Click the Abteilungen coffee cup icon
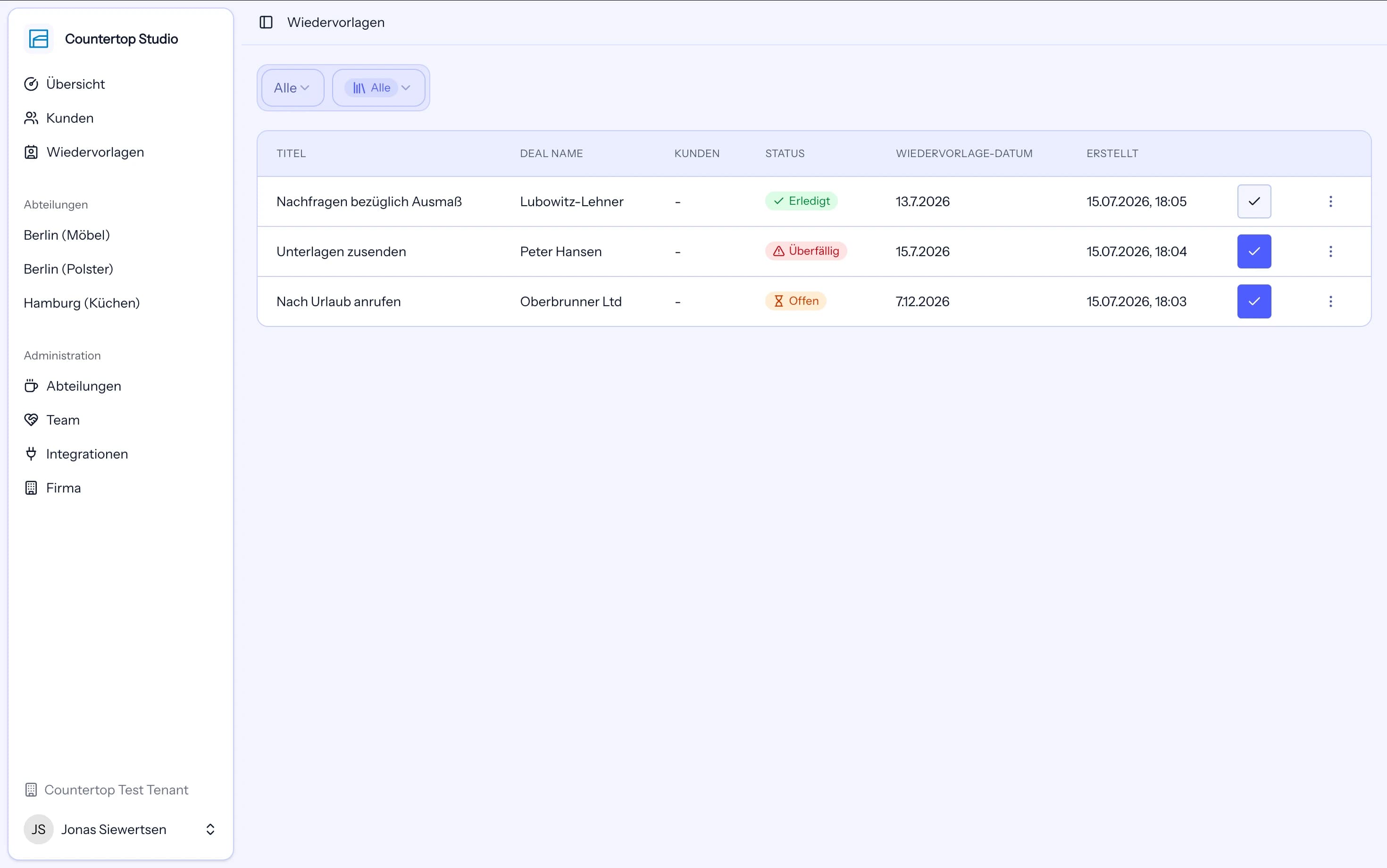 [x=31, y=386]
